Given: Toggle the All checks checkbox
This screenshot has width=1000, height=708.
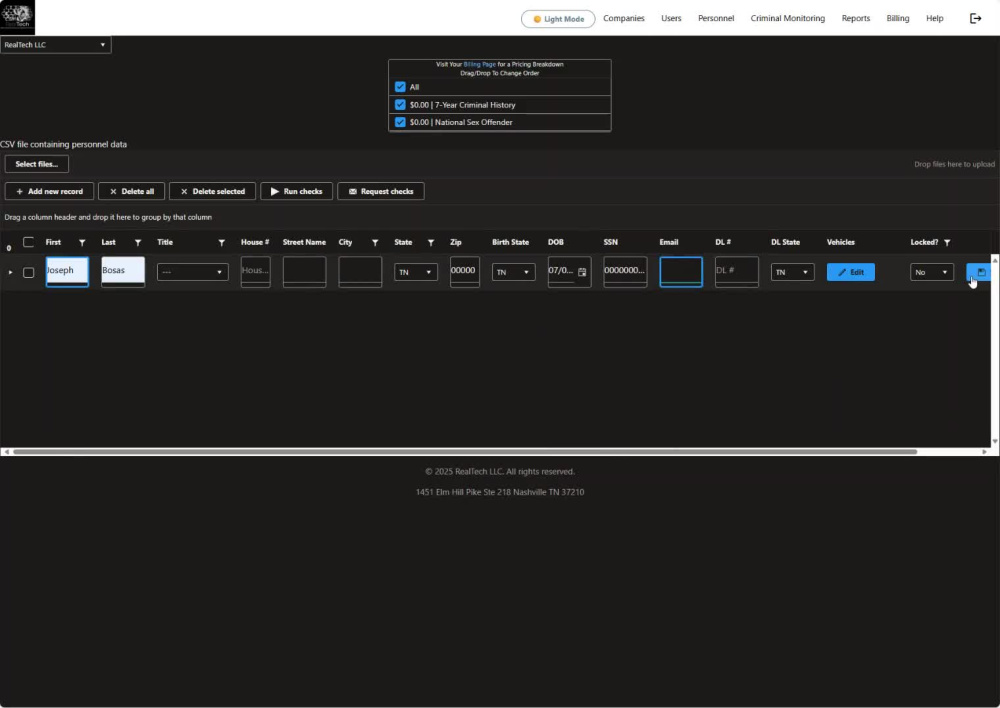Looking at the screenshot, I should [400, 87].
